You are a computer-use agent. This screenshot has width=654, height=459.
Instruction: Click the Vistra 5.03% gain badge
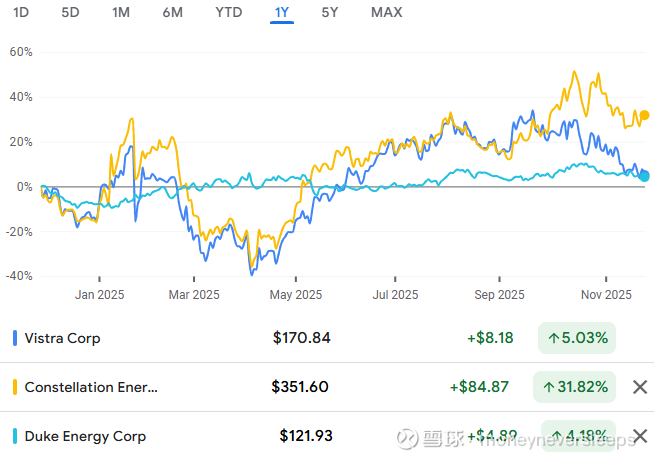(x=577, y=338)
